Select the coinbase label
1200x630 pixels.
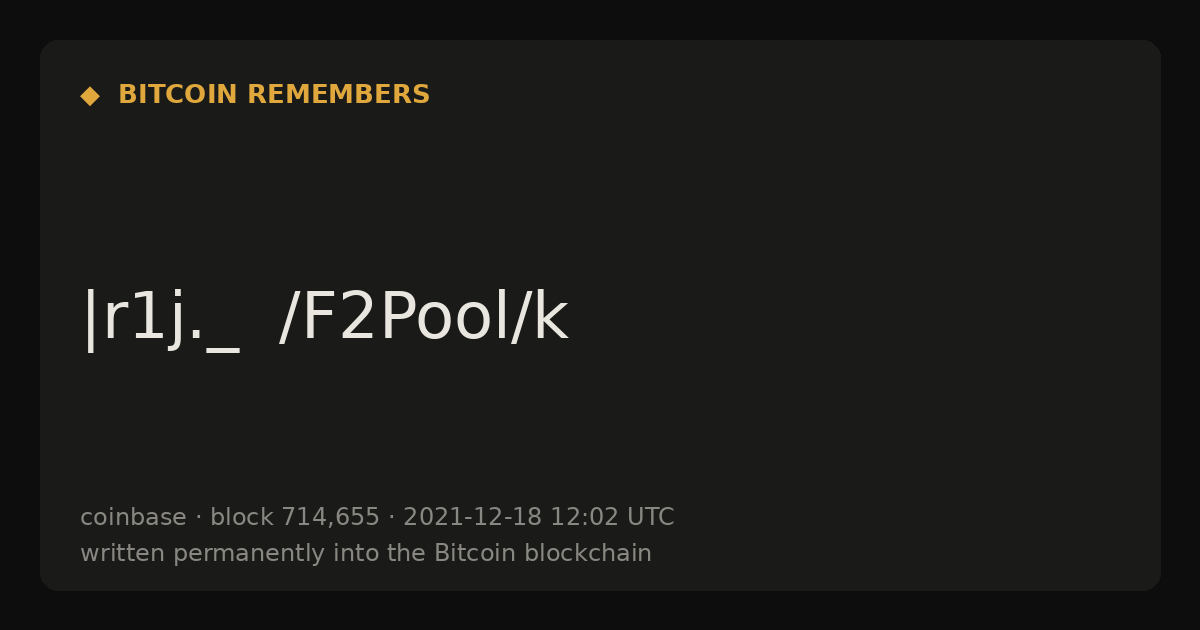pos(133,517)
